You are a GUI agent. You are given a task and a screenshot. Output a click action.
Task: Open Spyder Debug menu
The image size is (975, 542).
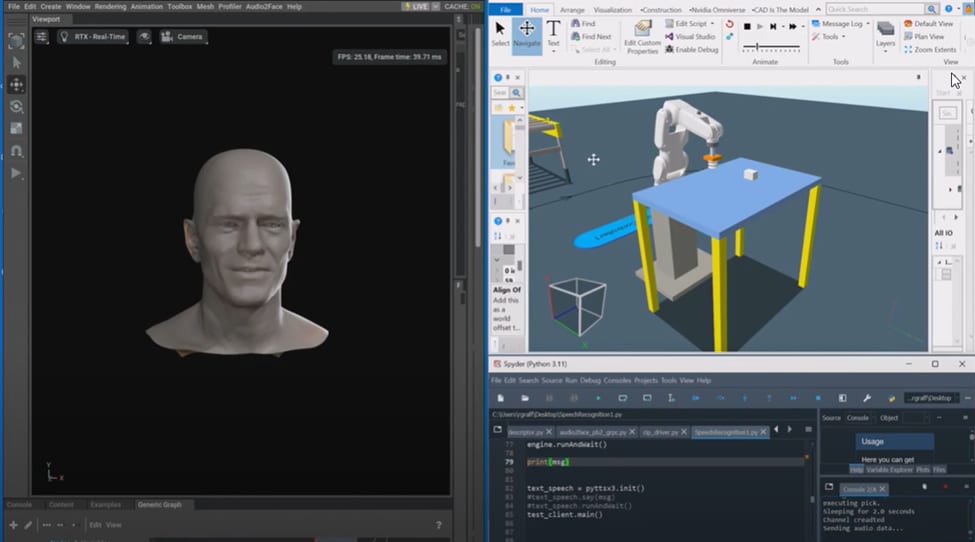(x=590, y=380)
